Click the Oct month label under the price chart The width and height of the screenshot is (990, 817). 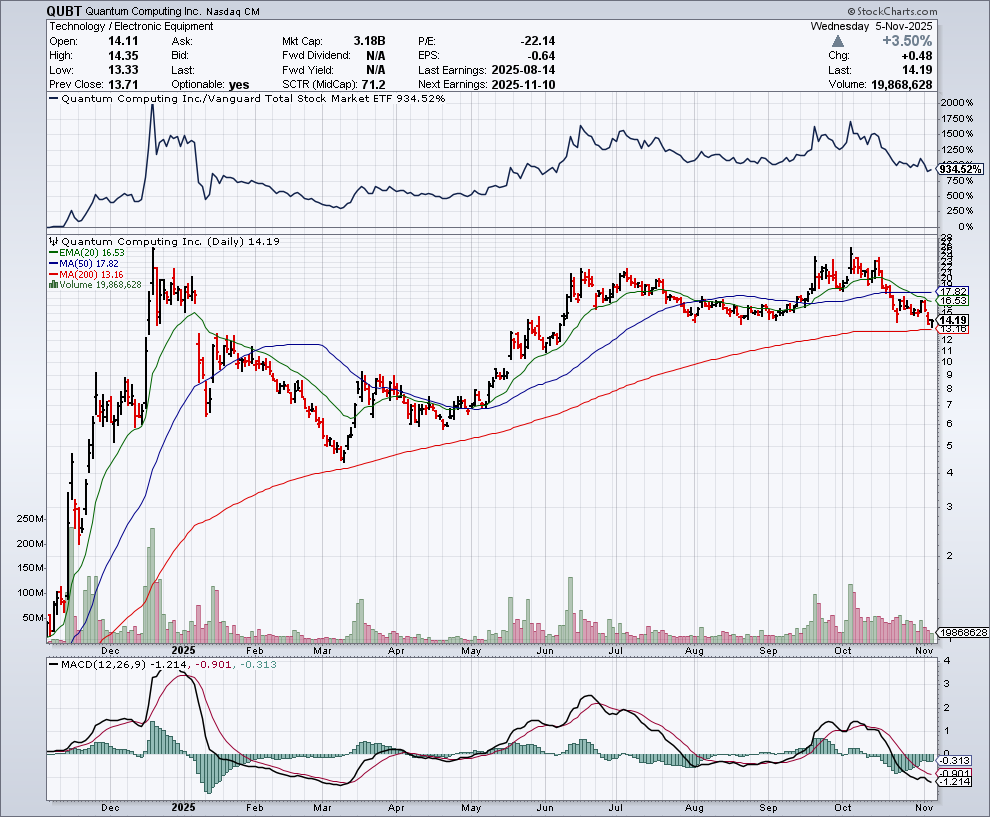[842, 650]
